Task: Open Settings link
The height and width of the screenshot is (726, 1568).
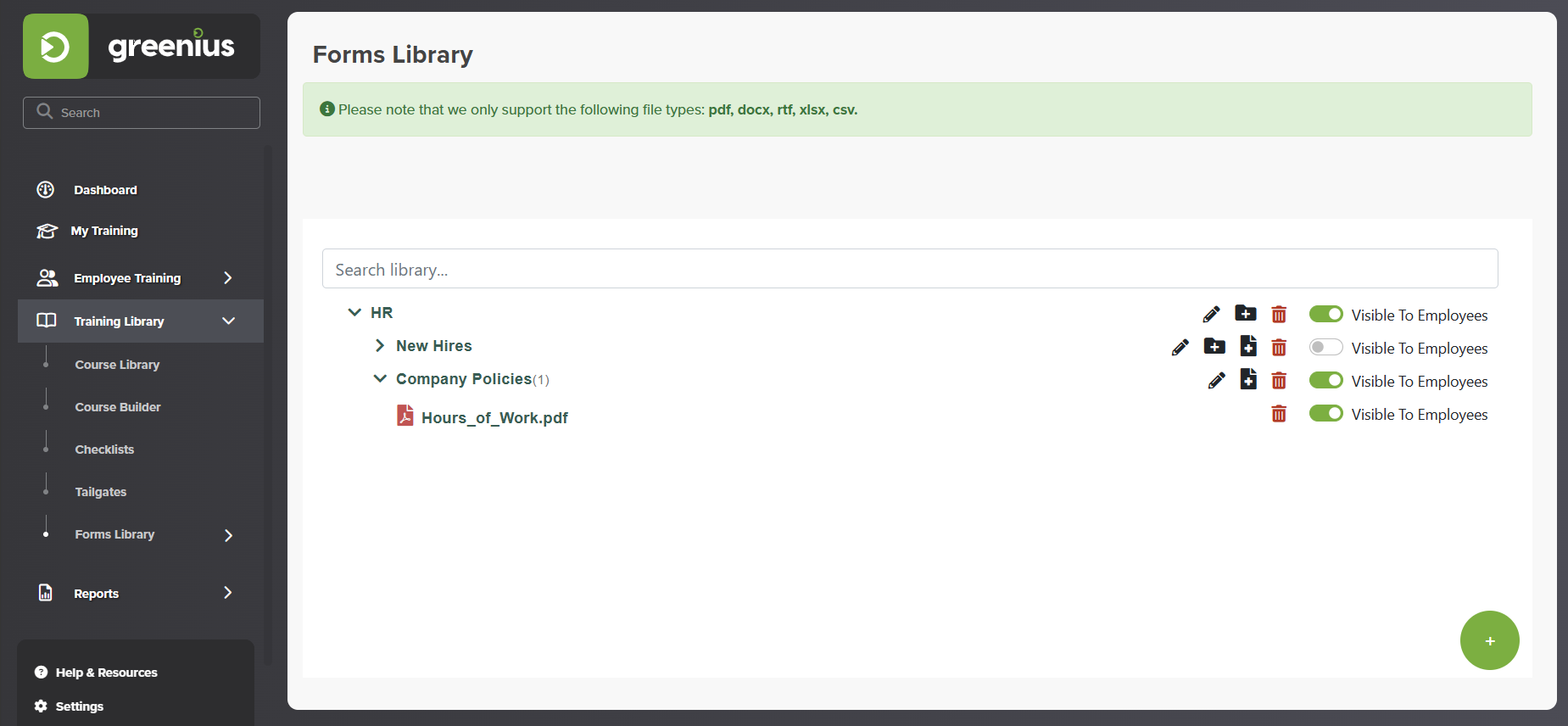Action: tap(80, 706)
